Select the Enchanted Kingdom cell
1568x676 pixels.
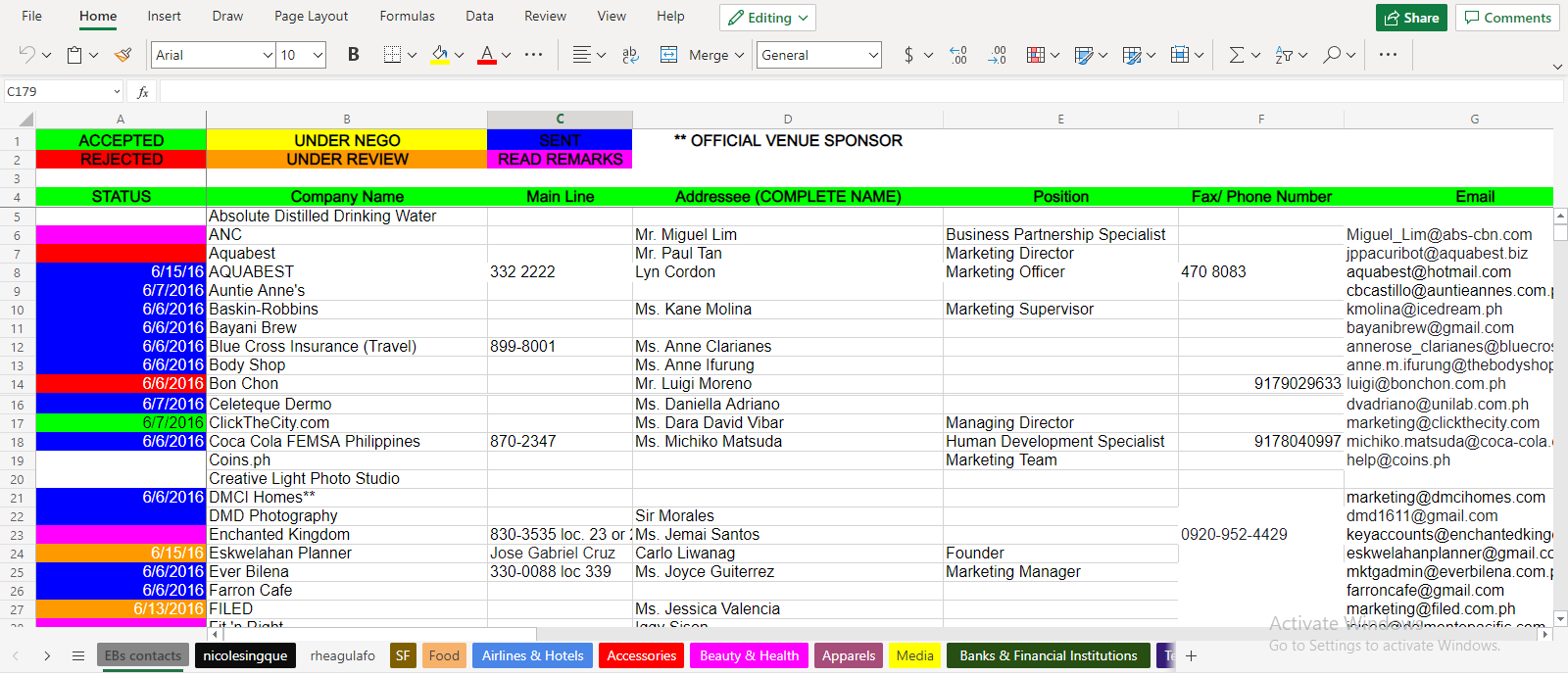click(x=347, y=535)
